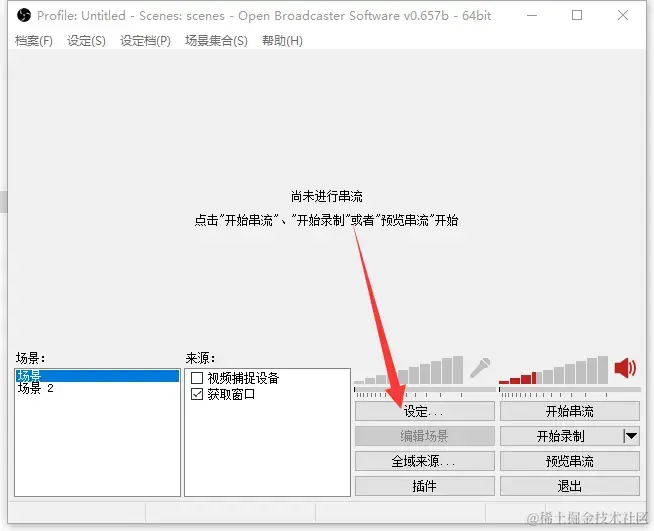654x531 pixels.
Task: Click the 编辑场景 button
Action: click(425, 436)
